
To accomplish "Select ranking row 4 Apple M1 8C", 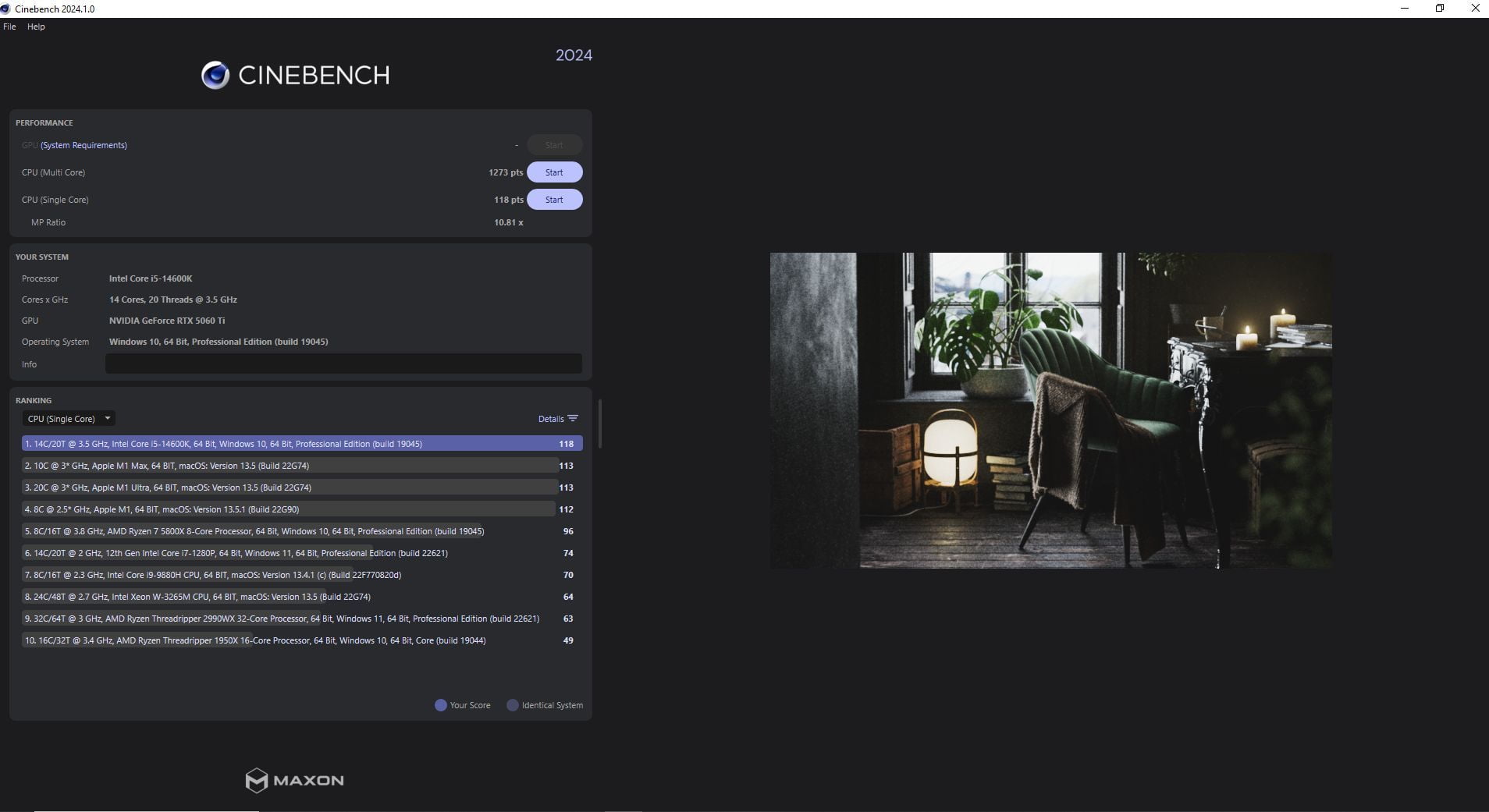I will pyautogui.click(x=302, y=509).
